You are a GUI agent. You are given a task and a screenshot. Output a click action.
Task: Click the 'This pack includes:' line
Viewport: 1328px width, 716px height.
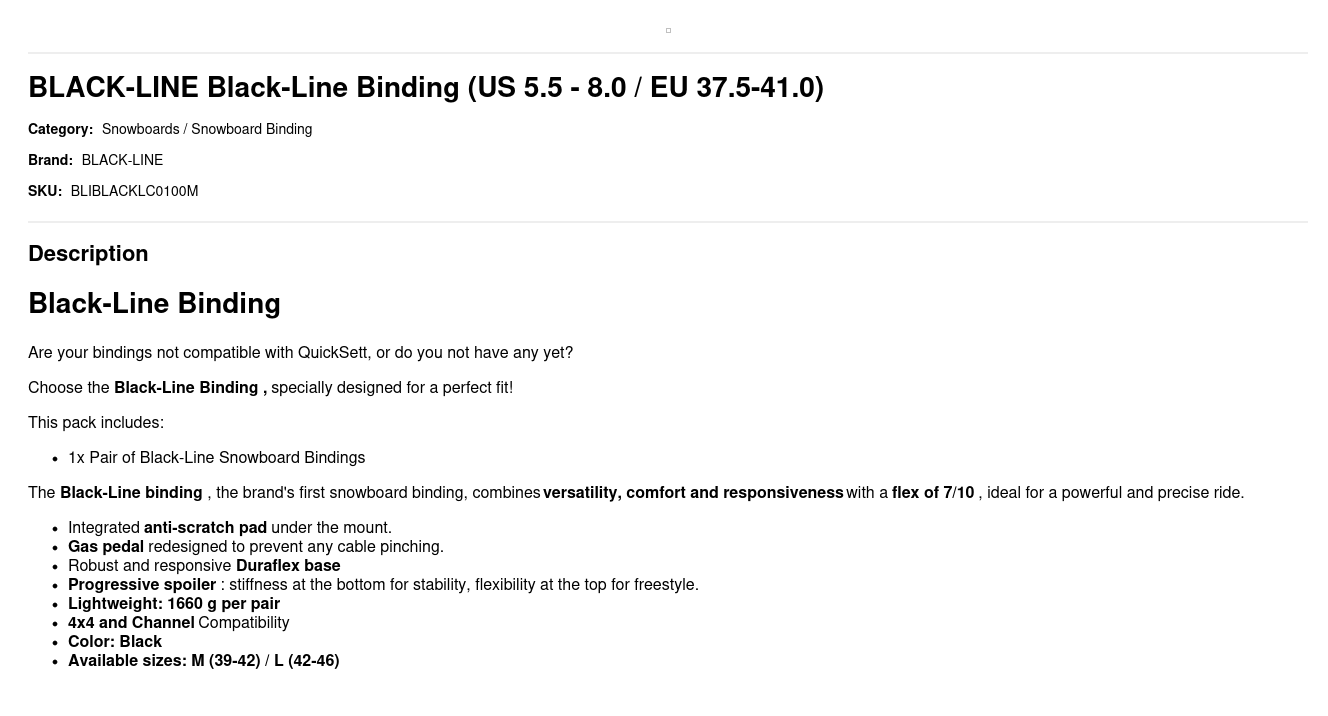[x=96, y=423]
